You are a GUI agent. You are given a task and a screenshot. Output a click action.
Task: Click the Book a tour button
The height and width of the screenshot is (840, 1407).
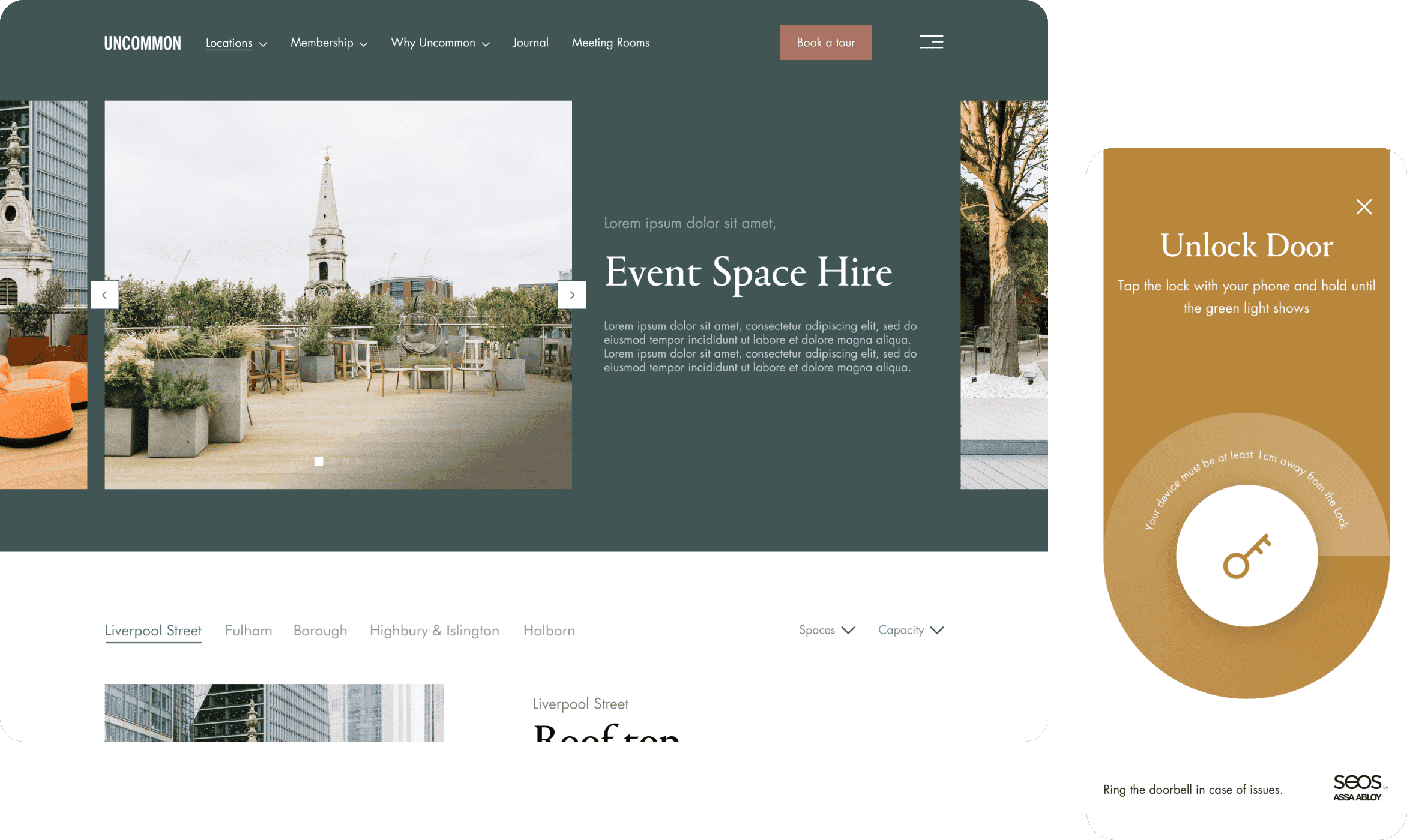click(825, 43)
